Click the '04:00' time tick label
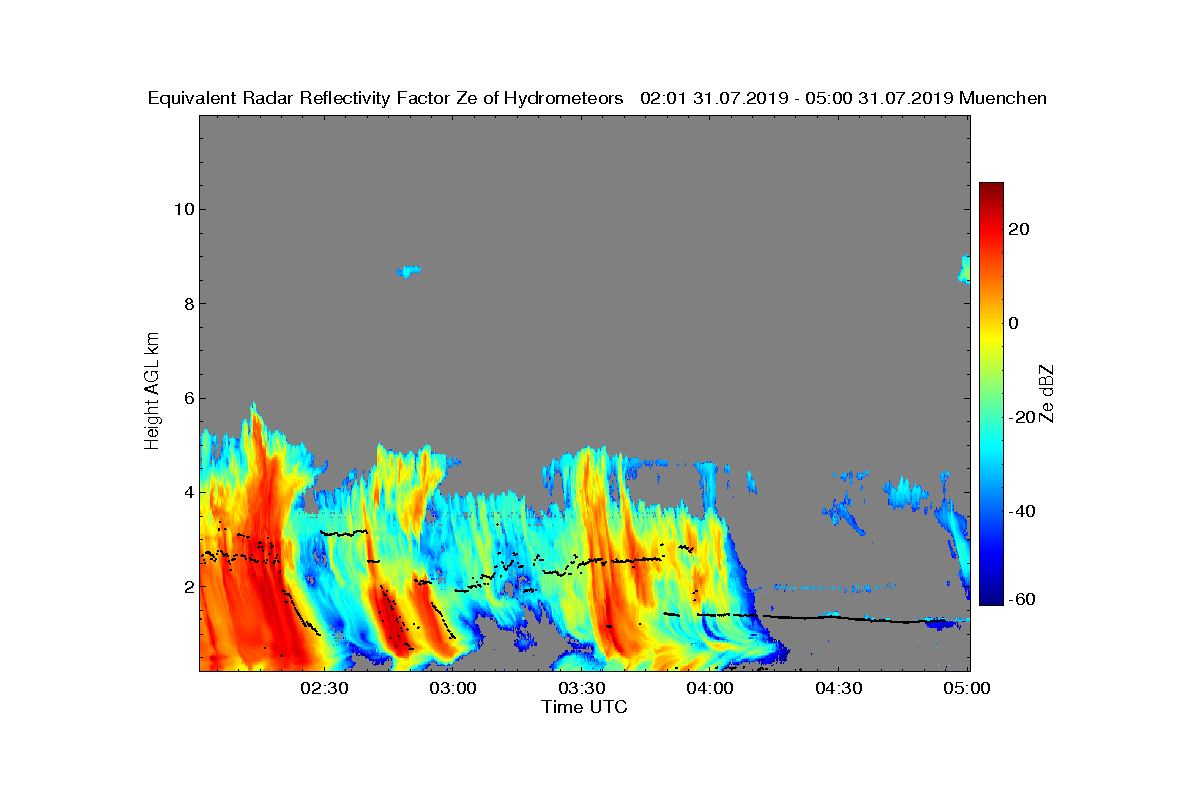The width and height of the screenshot is (1200, 800). [711, 688]
